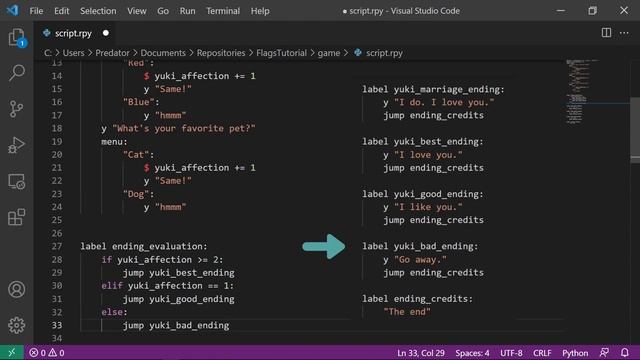This screenshot has width=640, height=360.
Task: Open the Edit menu
Action: (x=62, y=11)
